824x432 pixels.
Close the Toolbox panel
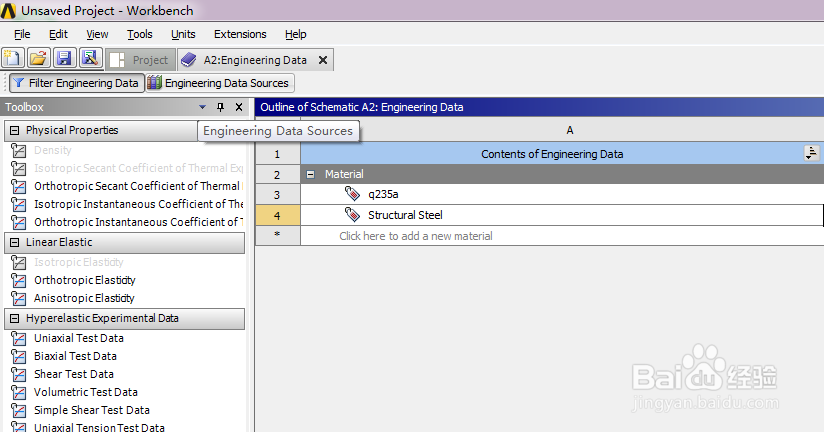tap(239, 107)
